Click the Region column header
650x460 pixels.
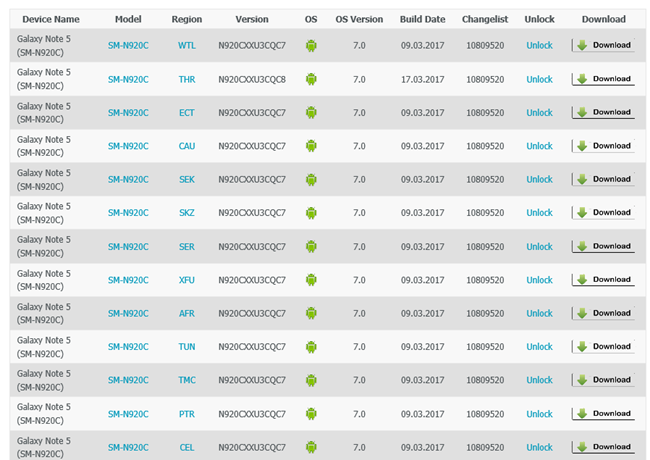point(187,19)
